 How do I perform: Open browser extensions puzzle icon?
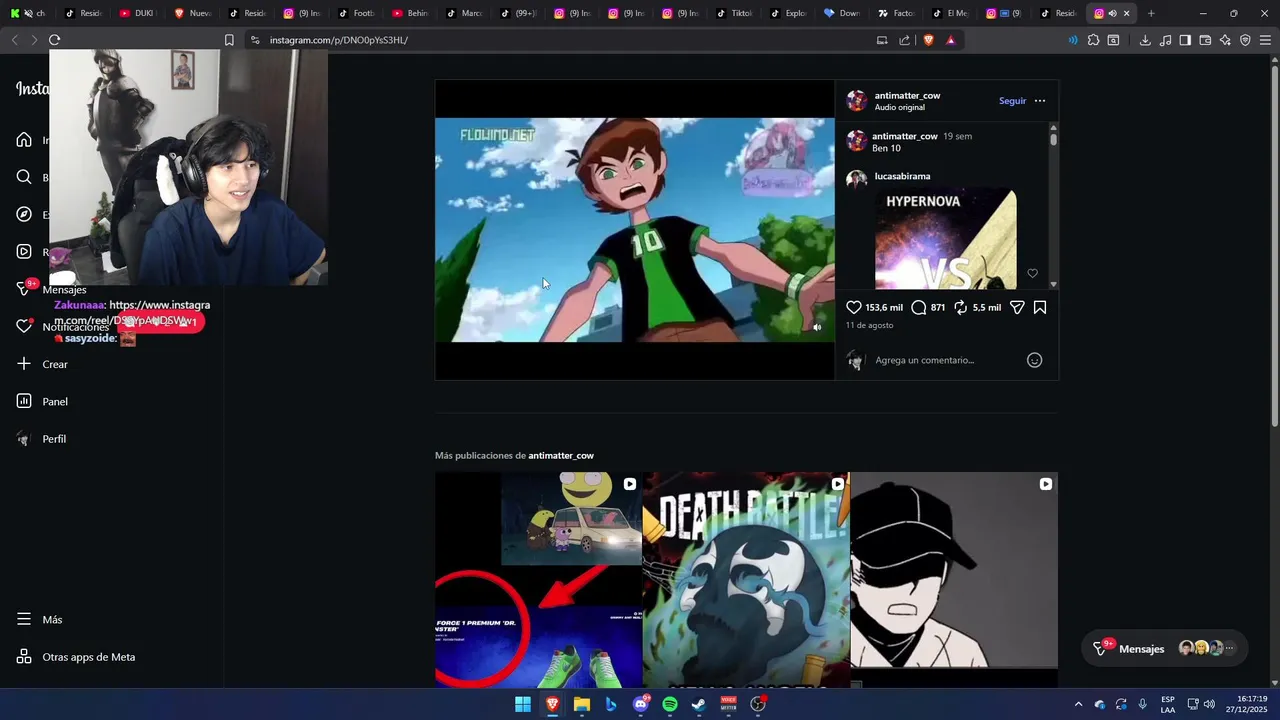[1093, 40]
